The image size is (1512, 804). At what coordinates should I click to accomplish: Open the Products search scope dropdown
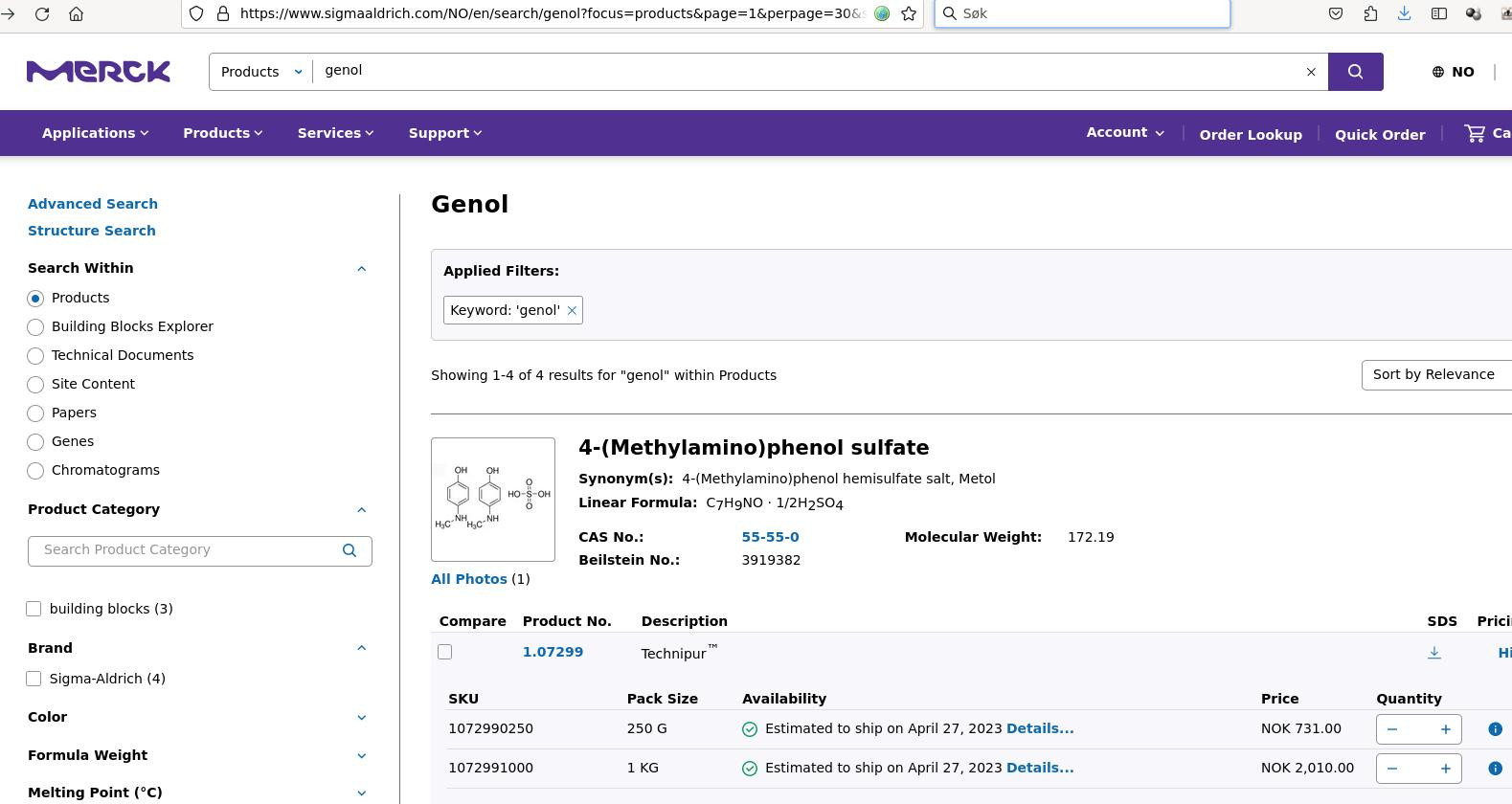click(x=260, y=72)
